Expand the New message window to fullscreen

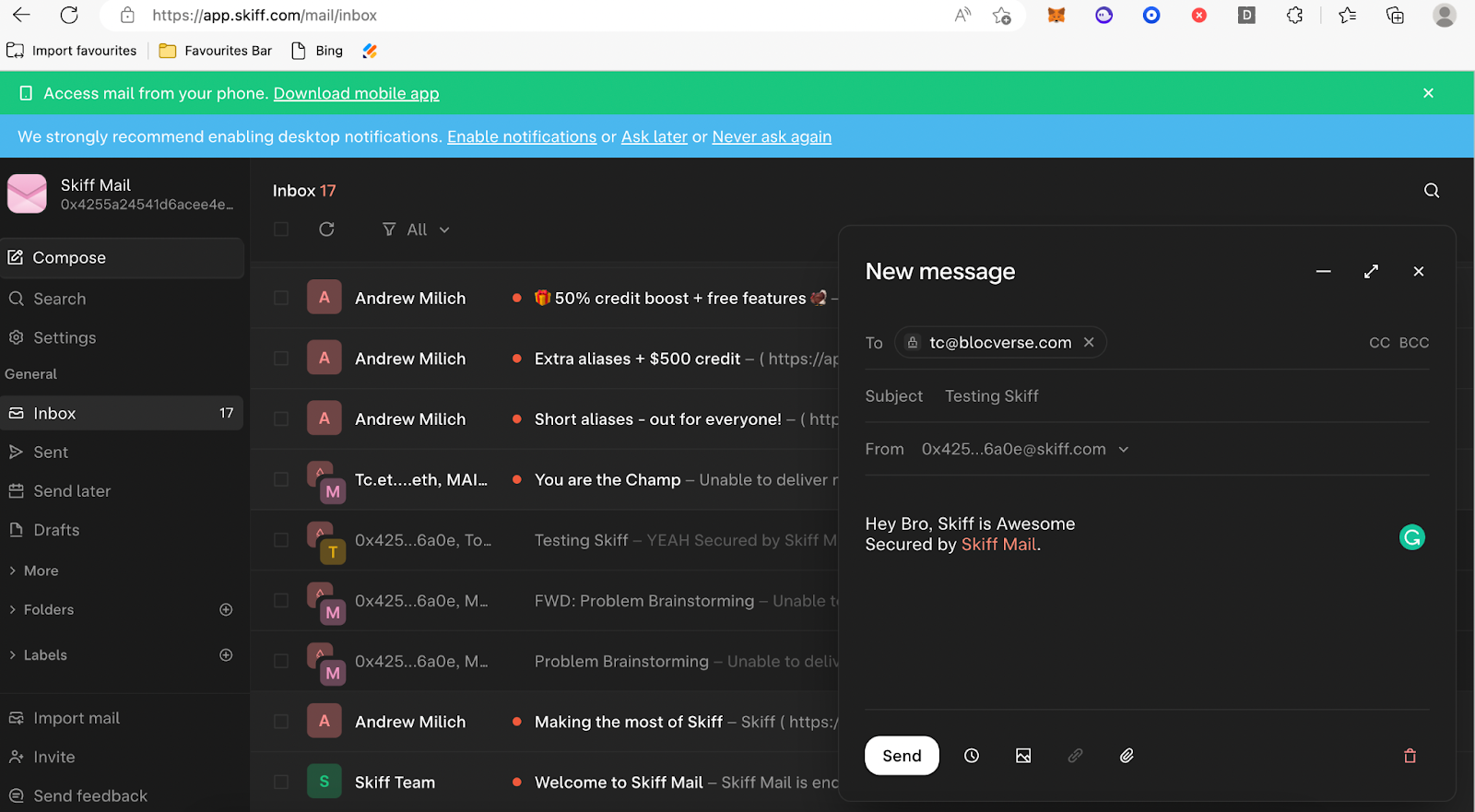[1371, 271]
